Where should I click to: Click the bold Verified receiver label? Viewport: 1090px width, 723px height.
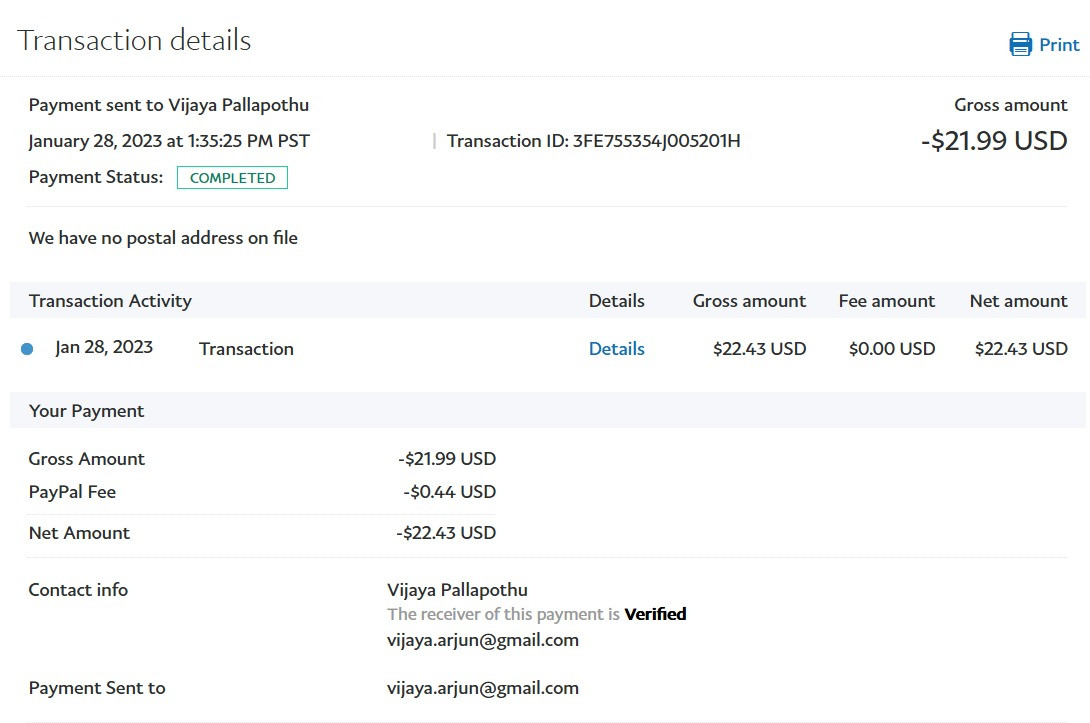click(655, 614)
